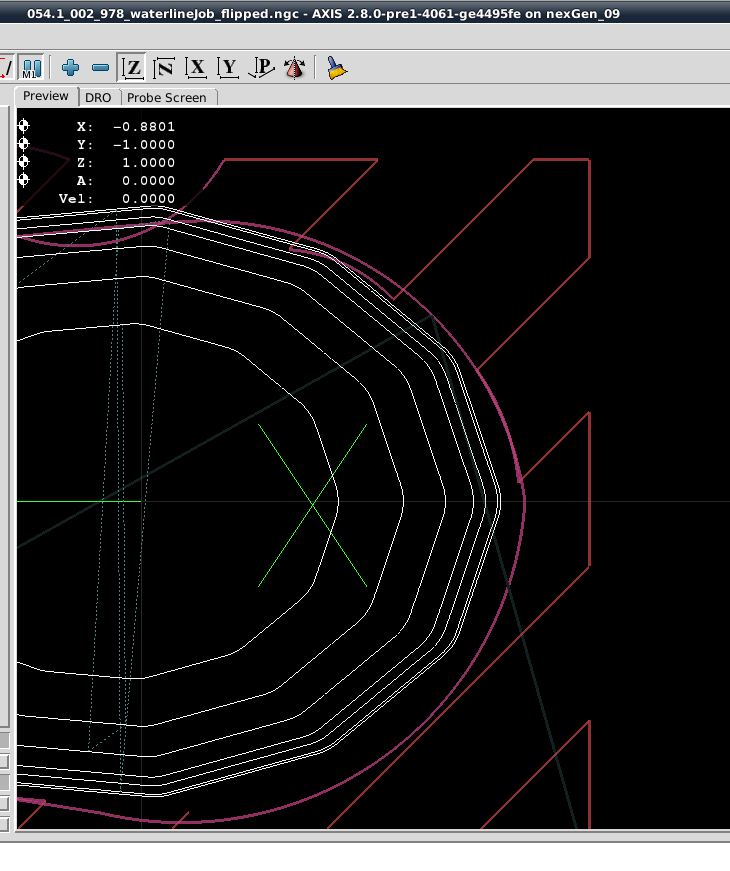The image size is (730, 871).
Task: Toggle the rotate view cone icon
Action: [x=294, y=68]
